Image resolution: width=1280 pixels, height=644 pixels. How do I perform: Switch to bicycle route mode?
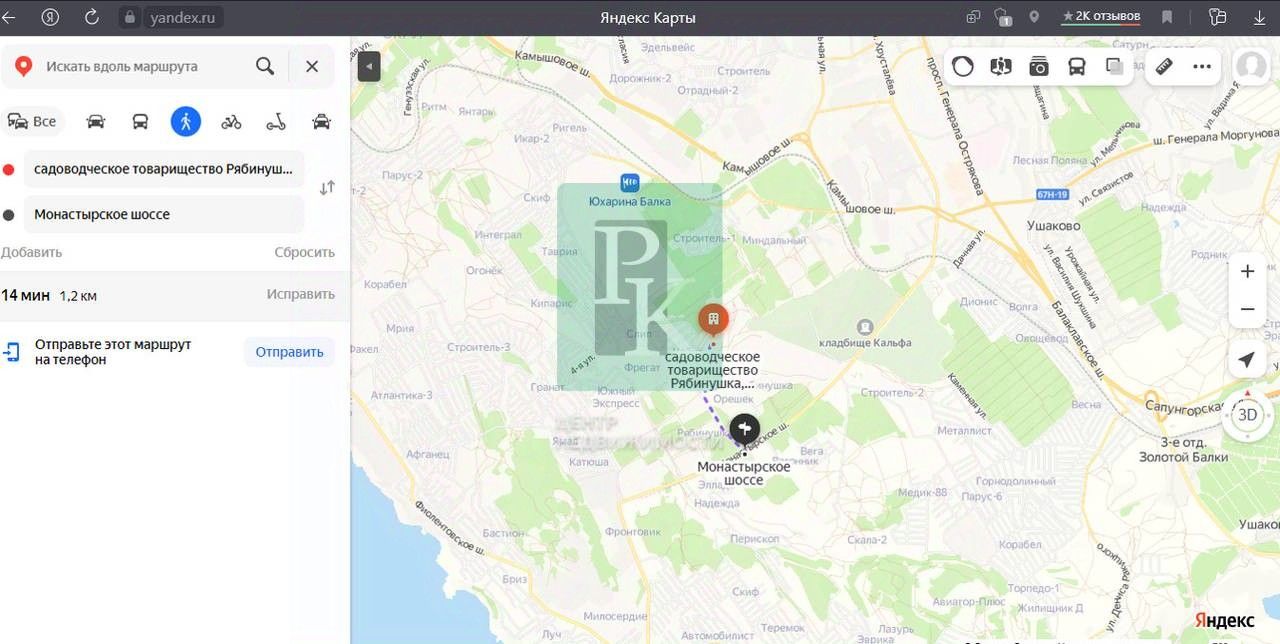pyautogui.click(x=231, y=122)
